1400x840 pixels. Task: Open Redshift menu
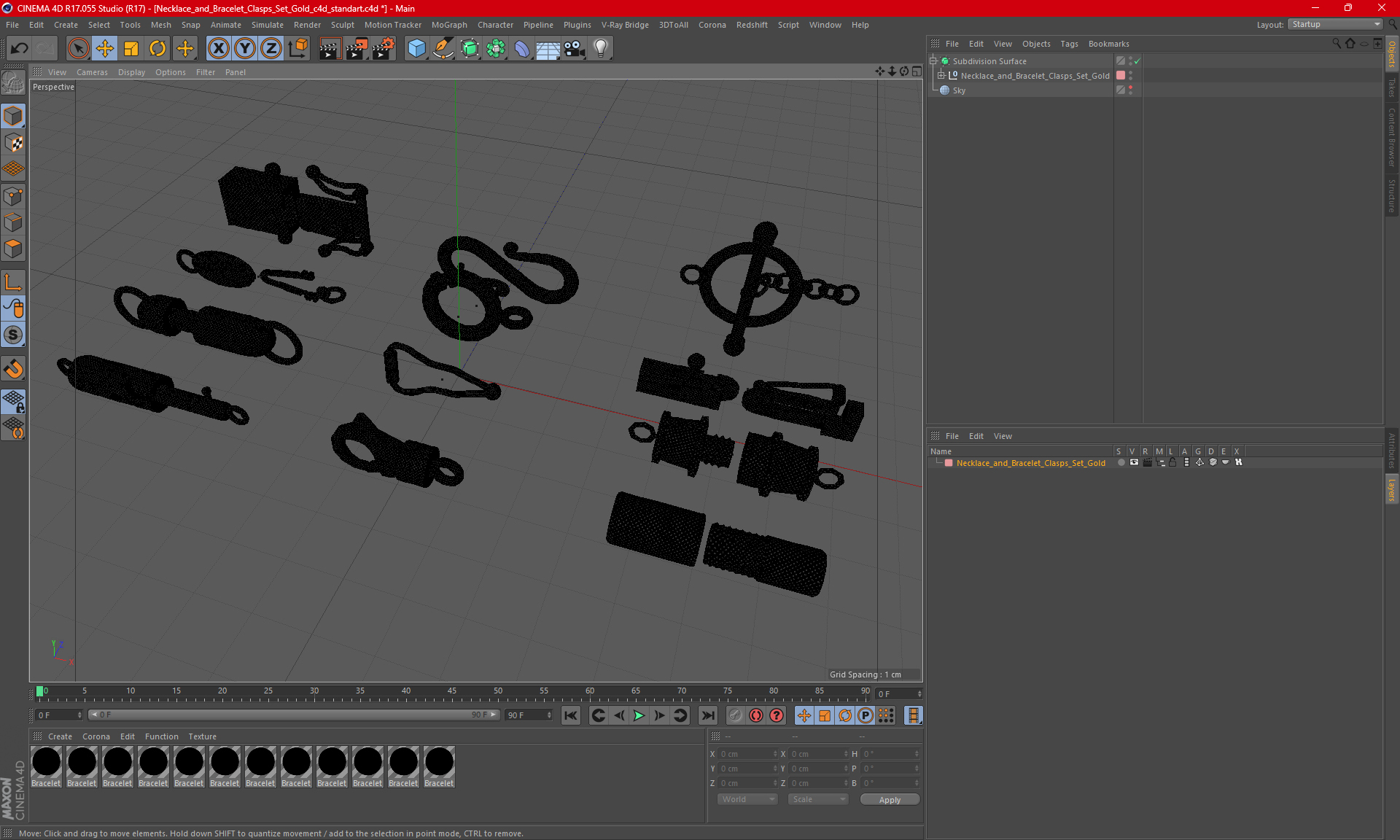click(x=751, y=25)
